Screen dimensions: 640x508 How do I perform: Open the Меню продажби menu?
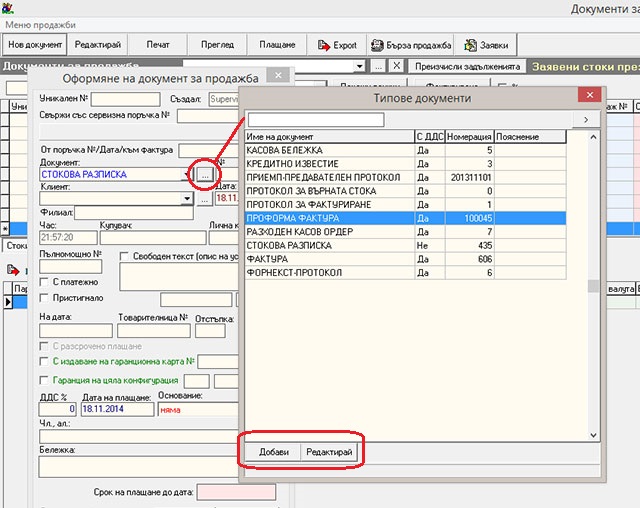pos(40,25)
